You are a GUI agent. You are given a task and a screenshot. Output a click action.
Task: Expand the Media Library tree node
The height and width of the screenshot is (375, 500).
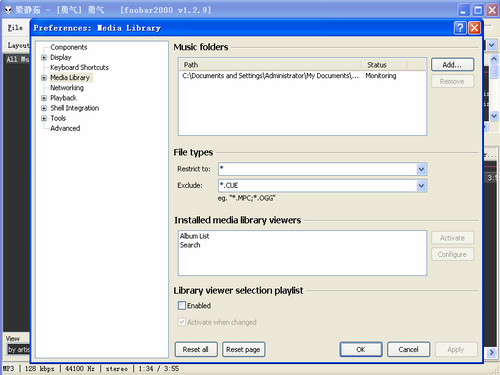[x=44, y=78]
